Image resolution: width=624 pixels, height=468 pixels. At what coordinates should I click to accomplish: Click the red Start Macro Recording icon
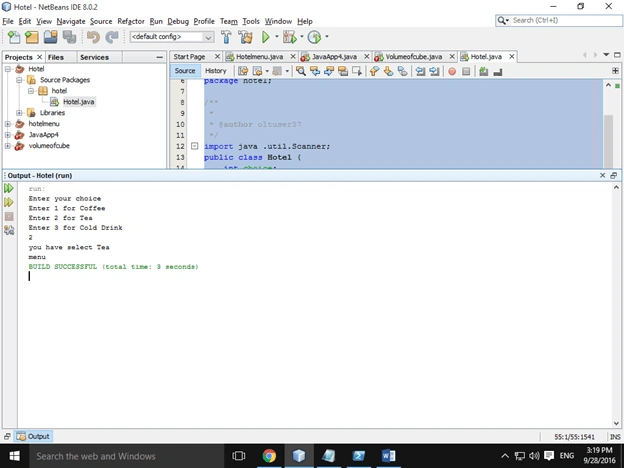point(452,72)
